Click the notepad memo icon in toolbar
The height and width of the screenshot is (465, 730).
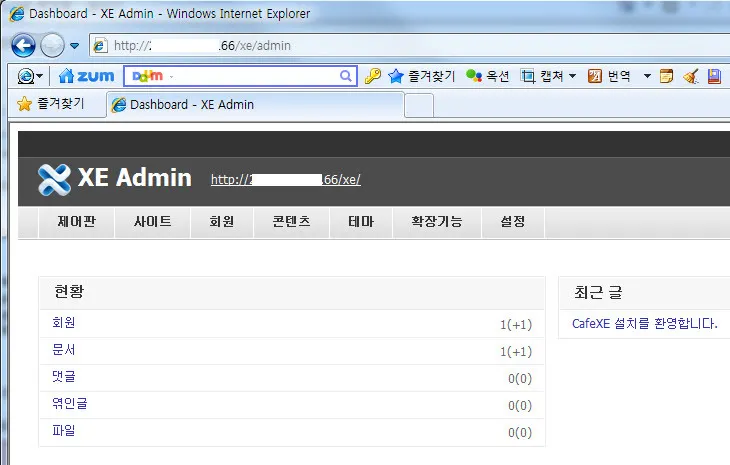click(666, 76)
